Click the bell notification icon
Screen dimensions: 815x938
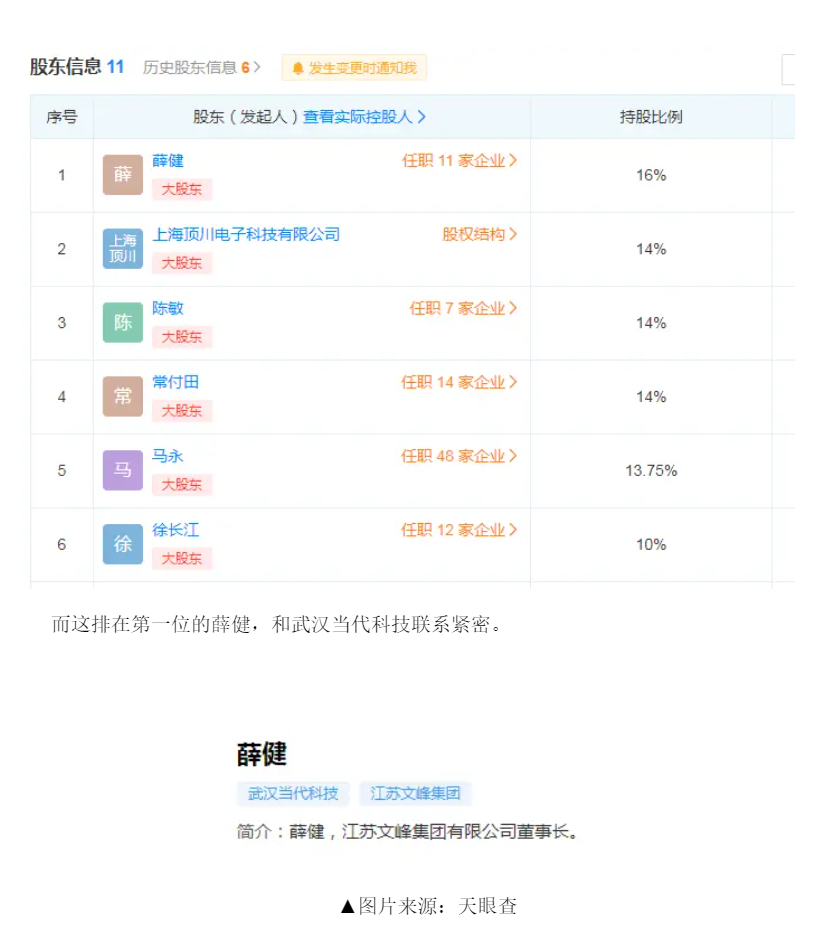click(x=298, y=68)
